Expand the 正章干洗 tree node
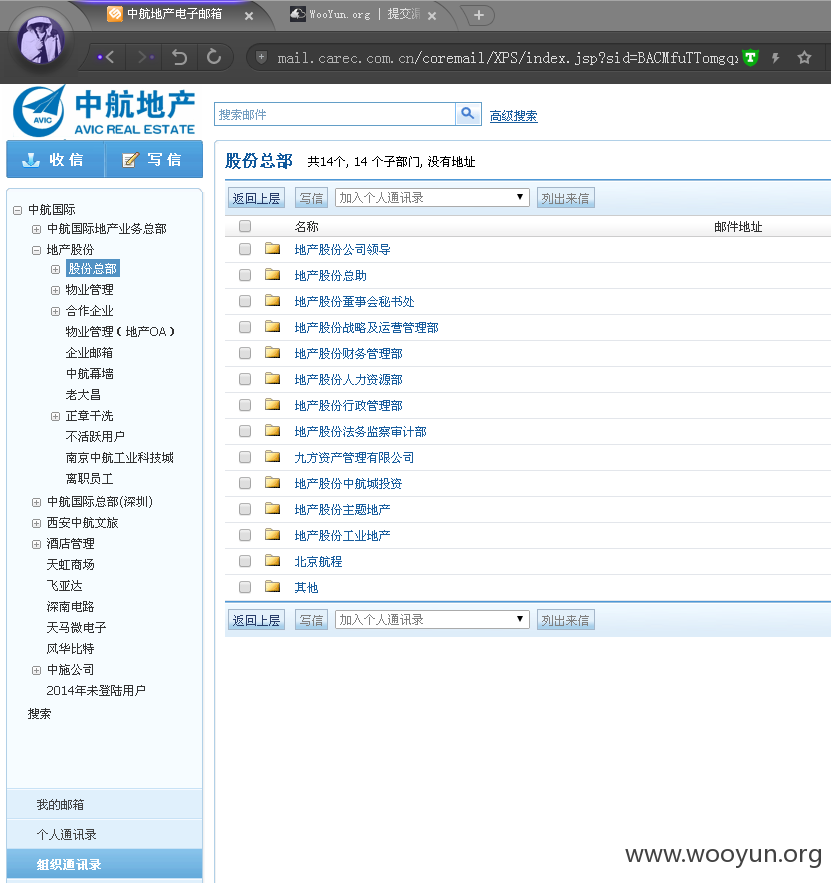Viewport: 831px width, 883px height. [55, 416]
